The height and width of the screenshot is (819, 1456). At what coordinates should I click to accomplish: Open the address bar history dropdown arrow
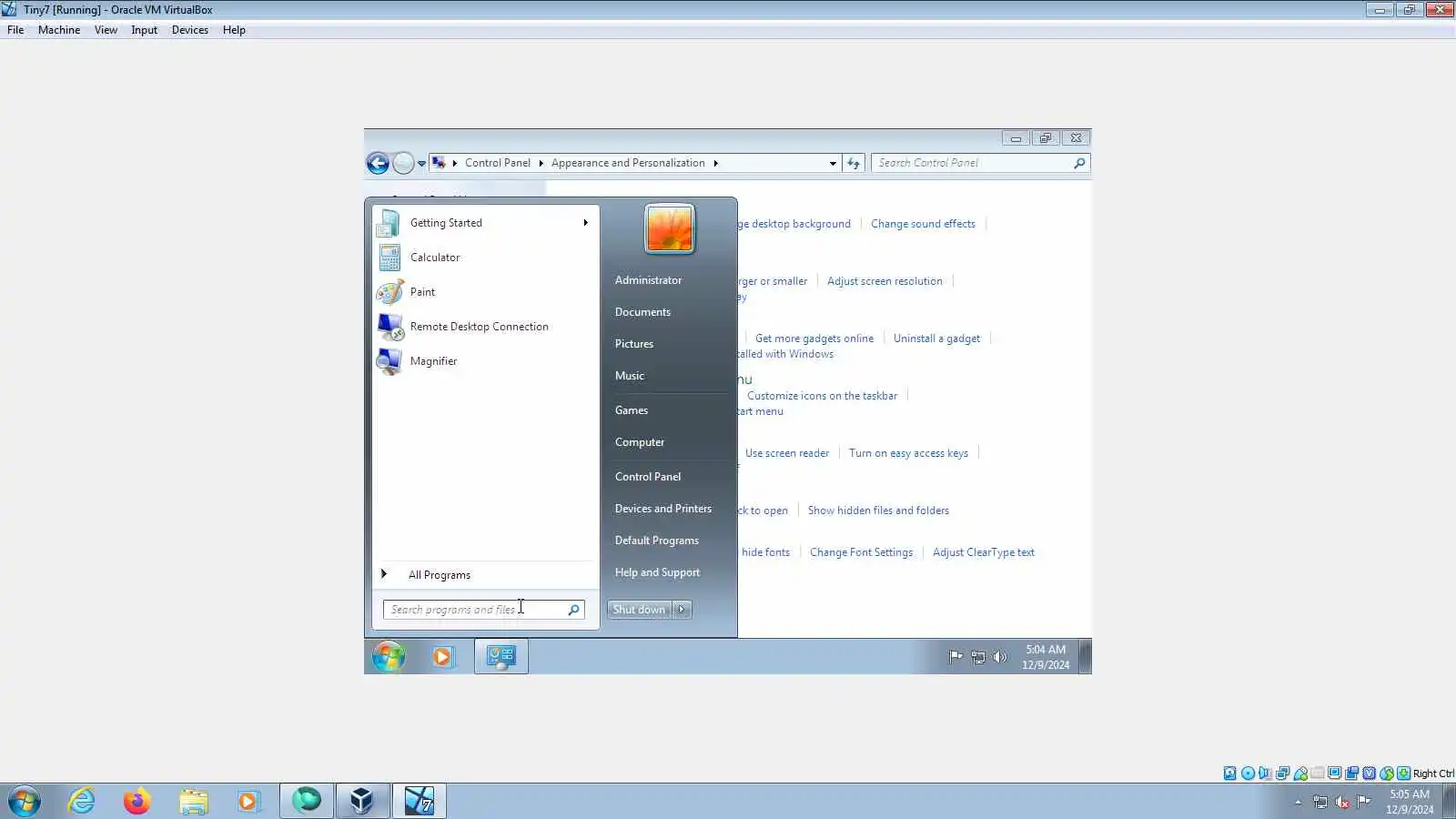click(833, 164)
